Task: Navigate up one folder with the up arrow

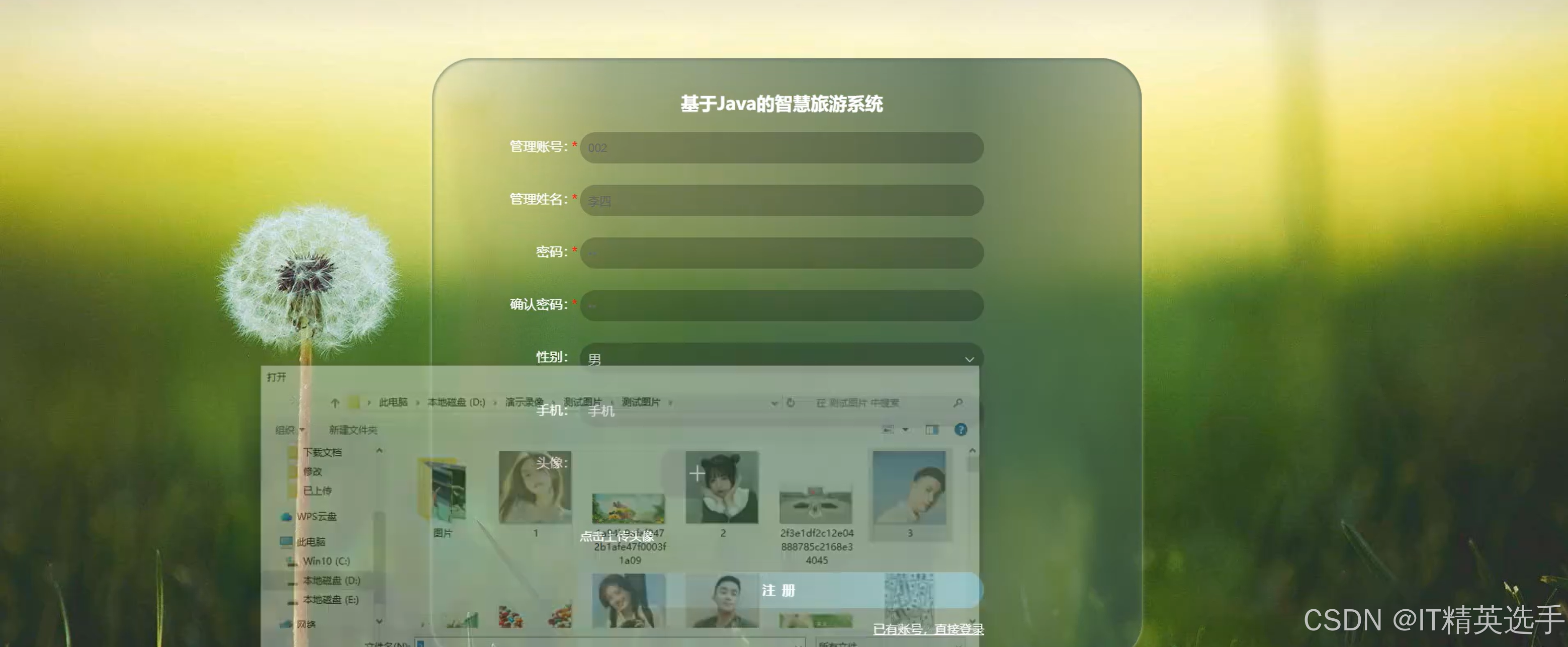Action: [x=335, y=402]
